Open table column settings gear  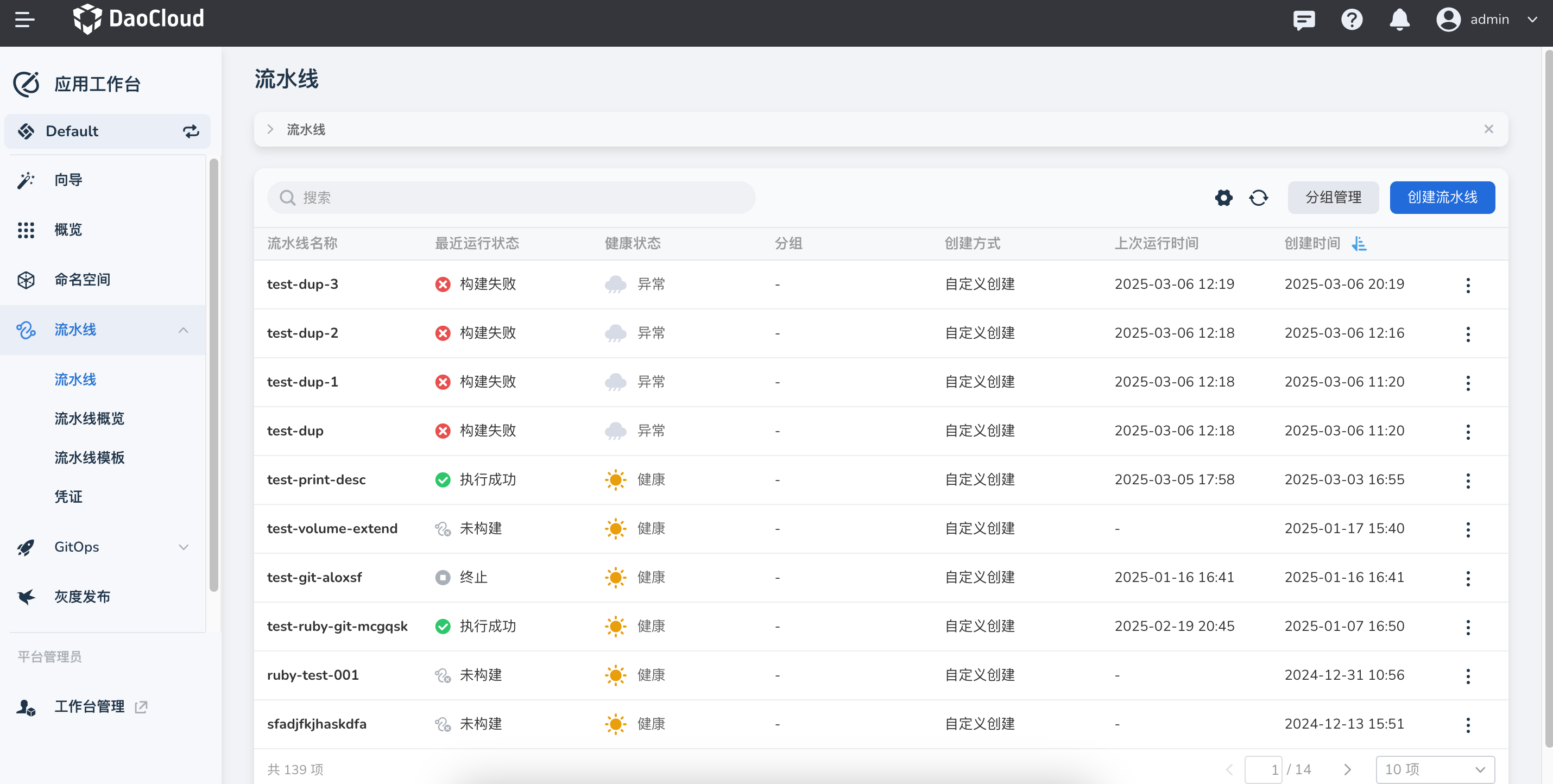point(1223,198)
